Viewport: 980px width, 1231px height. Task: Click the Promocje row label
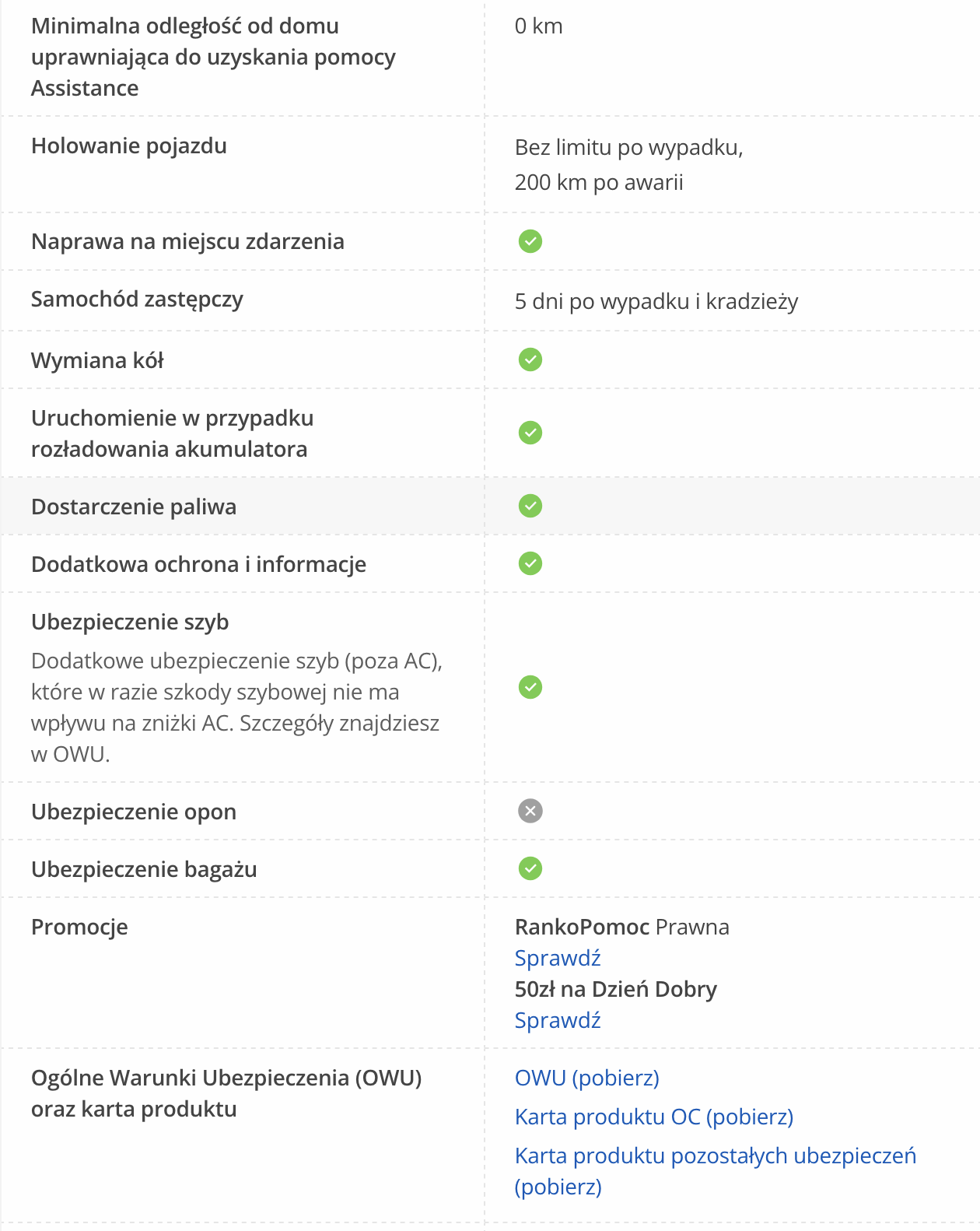point(79,927)
